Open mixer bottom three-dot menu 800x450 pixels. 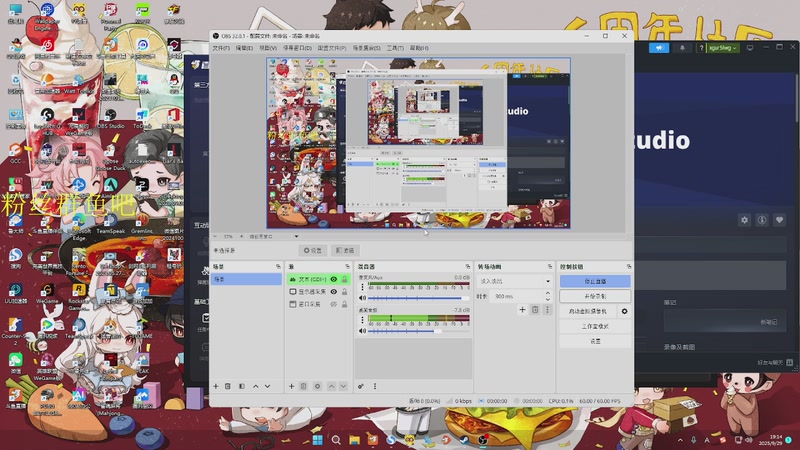374,386
